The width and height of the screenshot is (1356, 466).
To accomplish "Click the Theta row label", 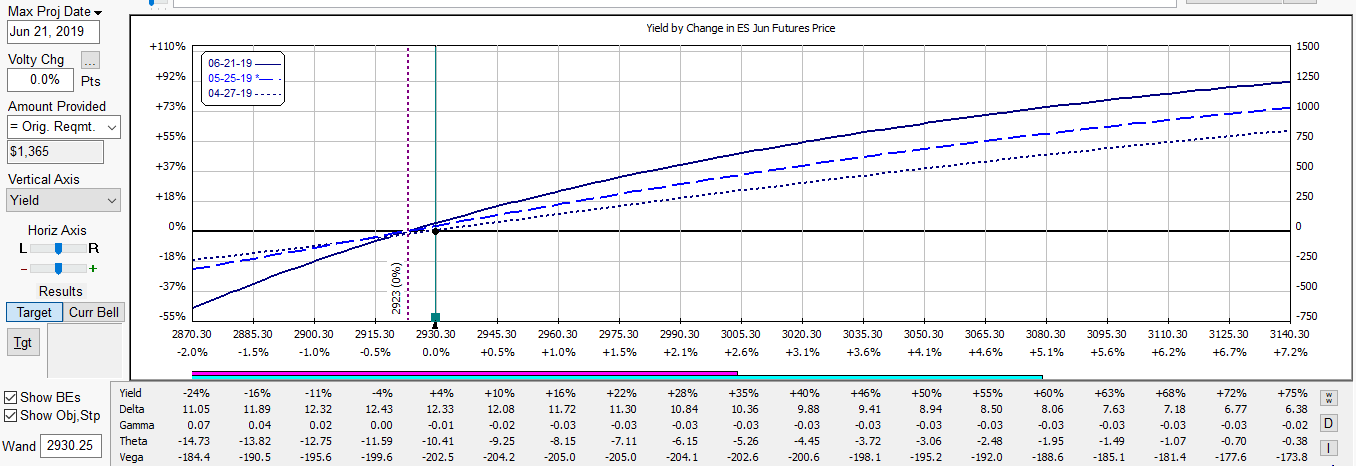I will 133,441.
